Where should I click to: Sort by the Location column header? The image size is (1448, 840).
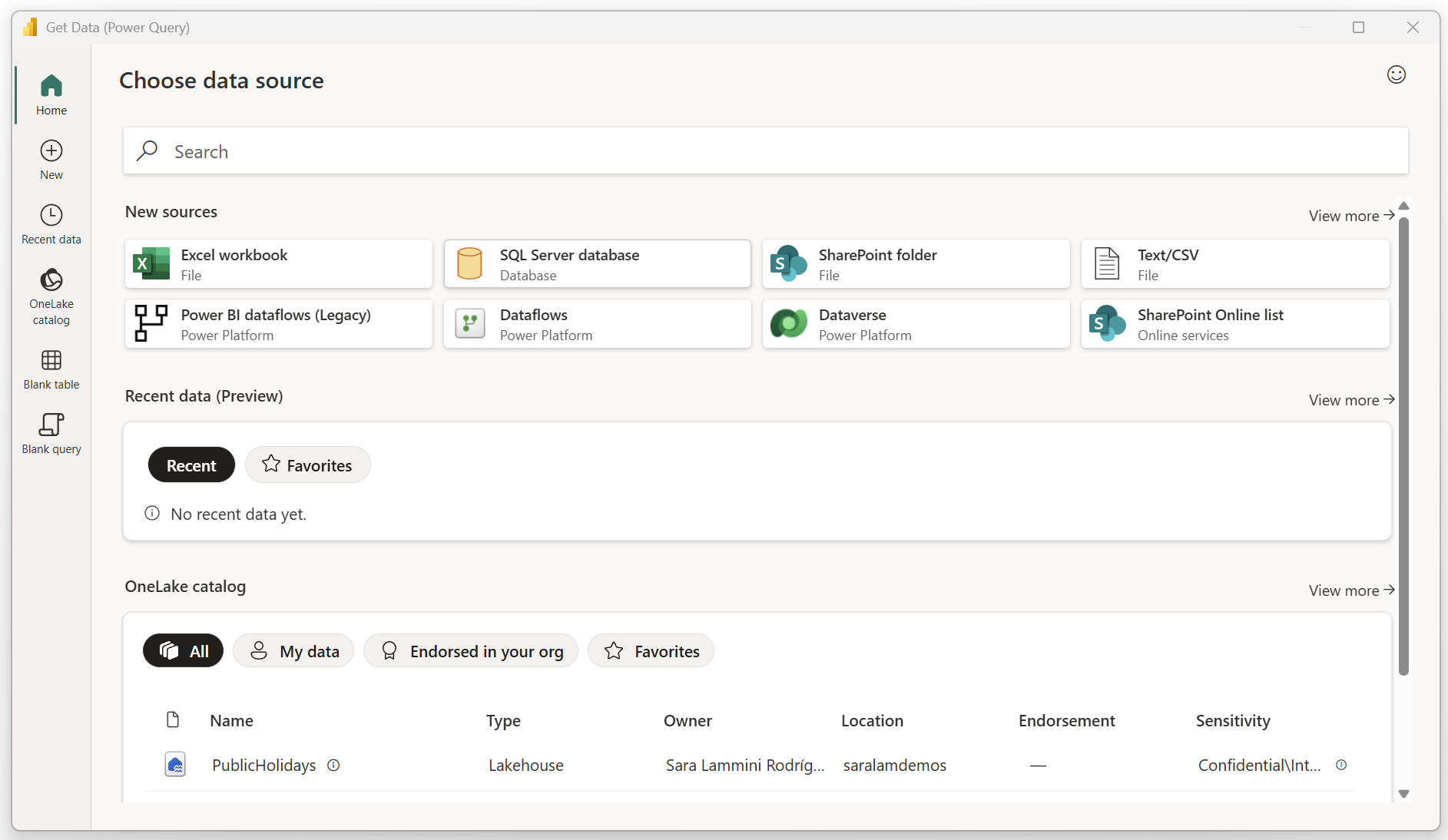point(873,720)
